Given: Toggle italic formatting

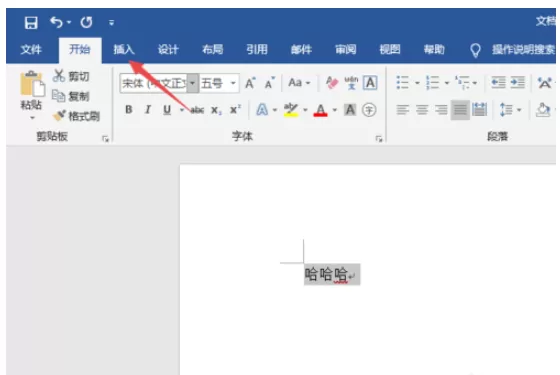Looking at the screenshot, I should click(x=148, y=110).
